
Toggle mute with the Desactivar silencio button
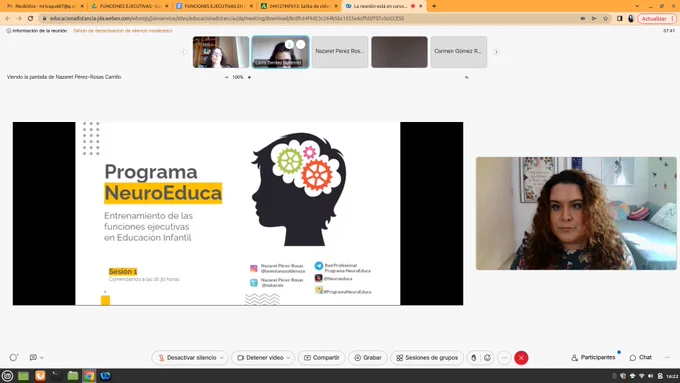186,358
